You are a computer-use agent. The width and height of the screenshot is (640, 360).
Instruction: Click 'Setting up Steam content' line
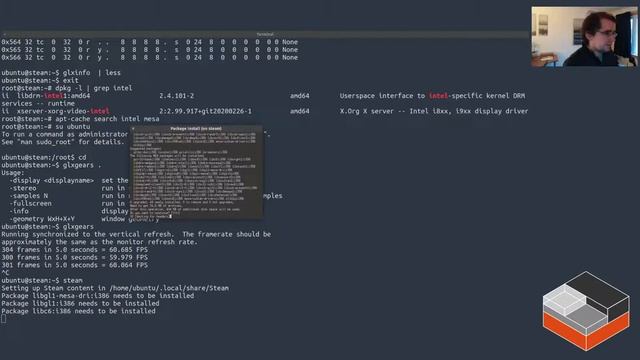115,288
